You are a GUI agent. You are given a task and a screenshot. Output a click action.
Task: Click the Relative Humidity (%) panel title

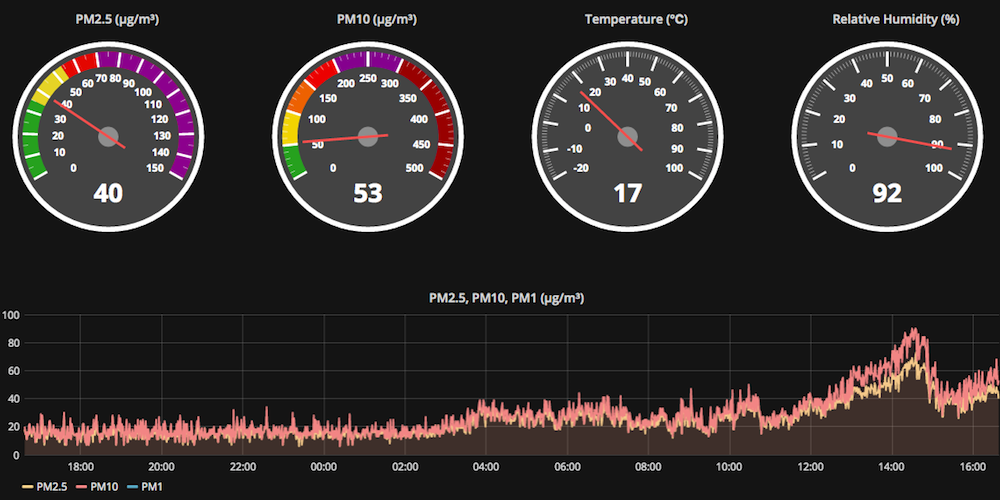tap(887, 19)
